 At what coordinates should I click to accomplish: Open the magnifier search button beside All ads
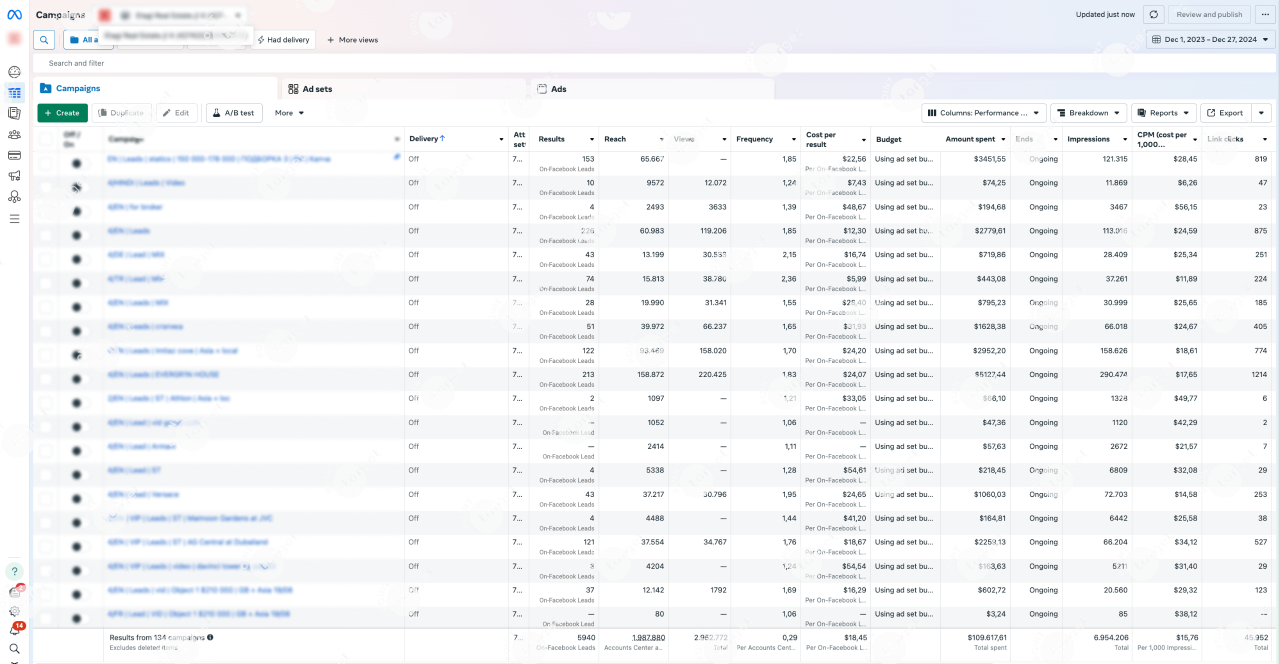point(44,40)
